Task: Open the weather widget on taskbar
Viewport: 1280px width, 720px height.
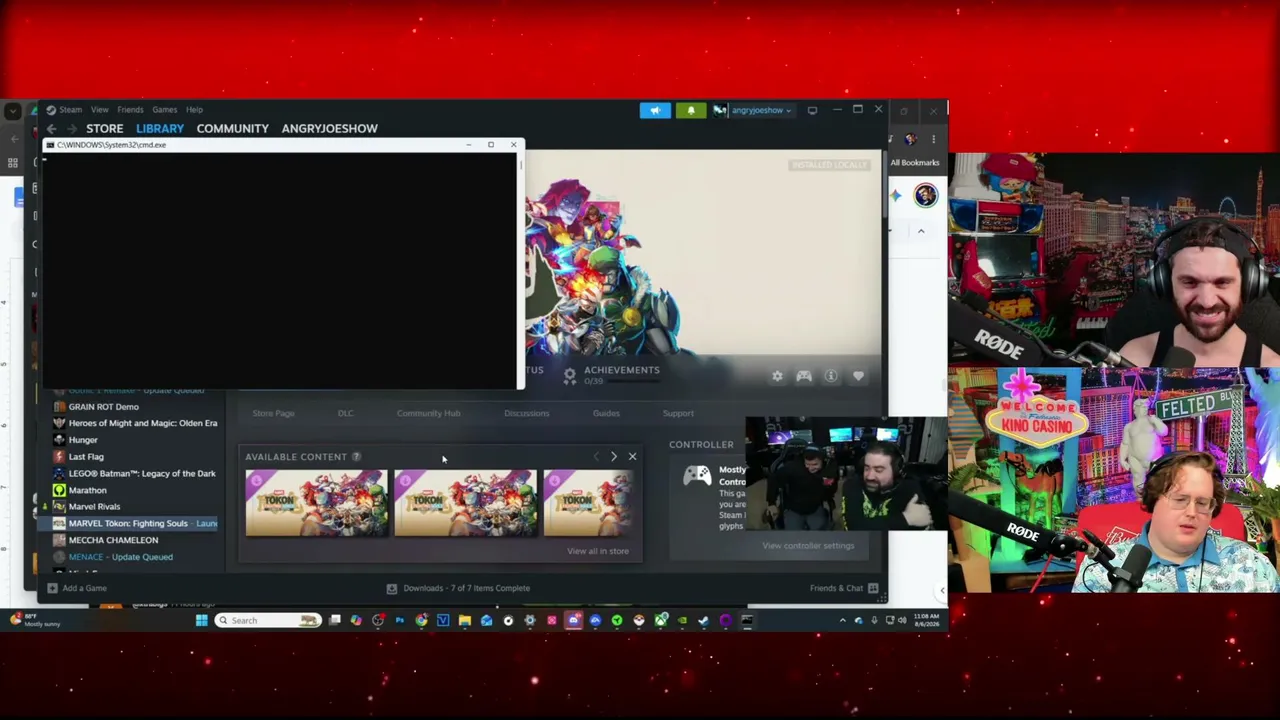Action: click(36, 620)
